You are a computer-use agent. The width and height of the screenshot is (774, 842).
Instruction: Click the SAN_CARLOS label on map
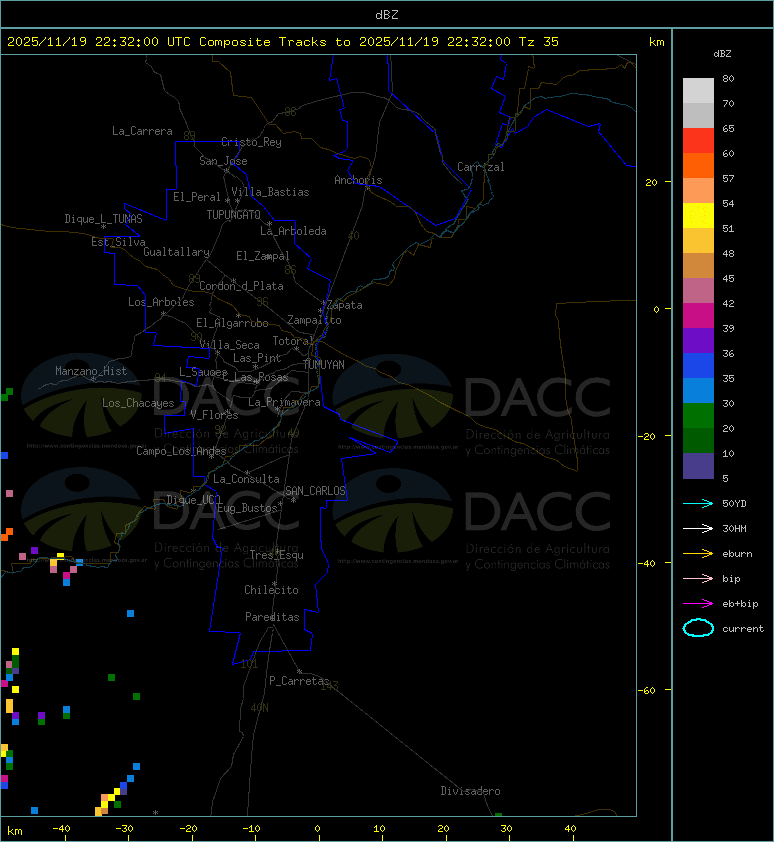(315, 491)
